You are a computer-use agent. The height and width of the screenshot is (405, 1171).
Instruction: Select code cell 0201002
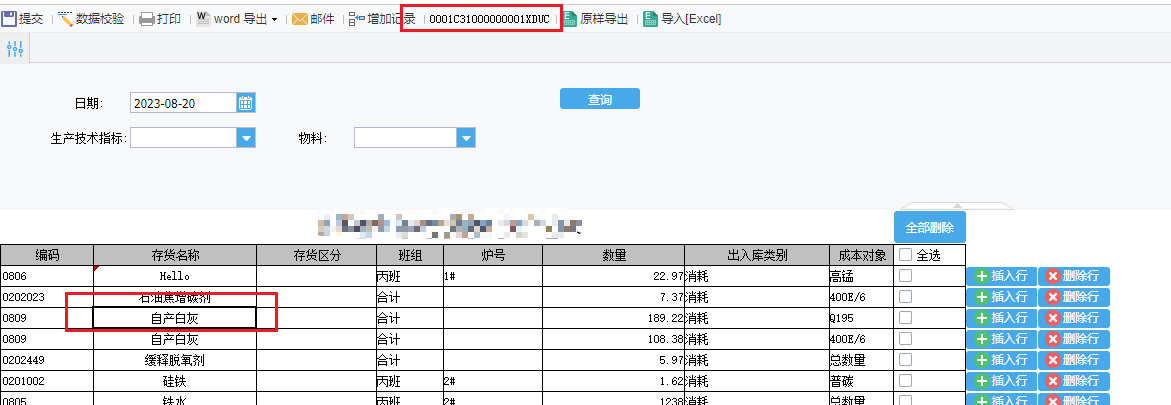[x=47, y=380]
